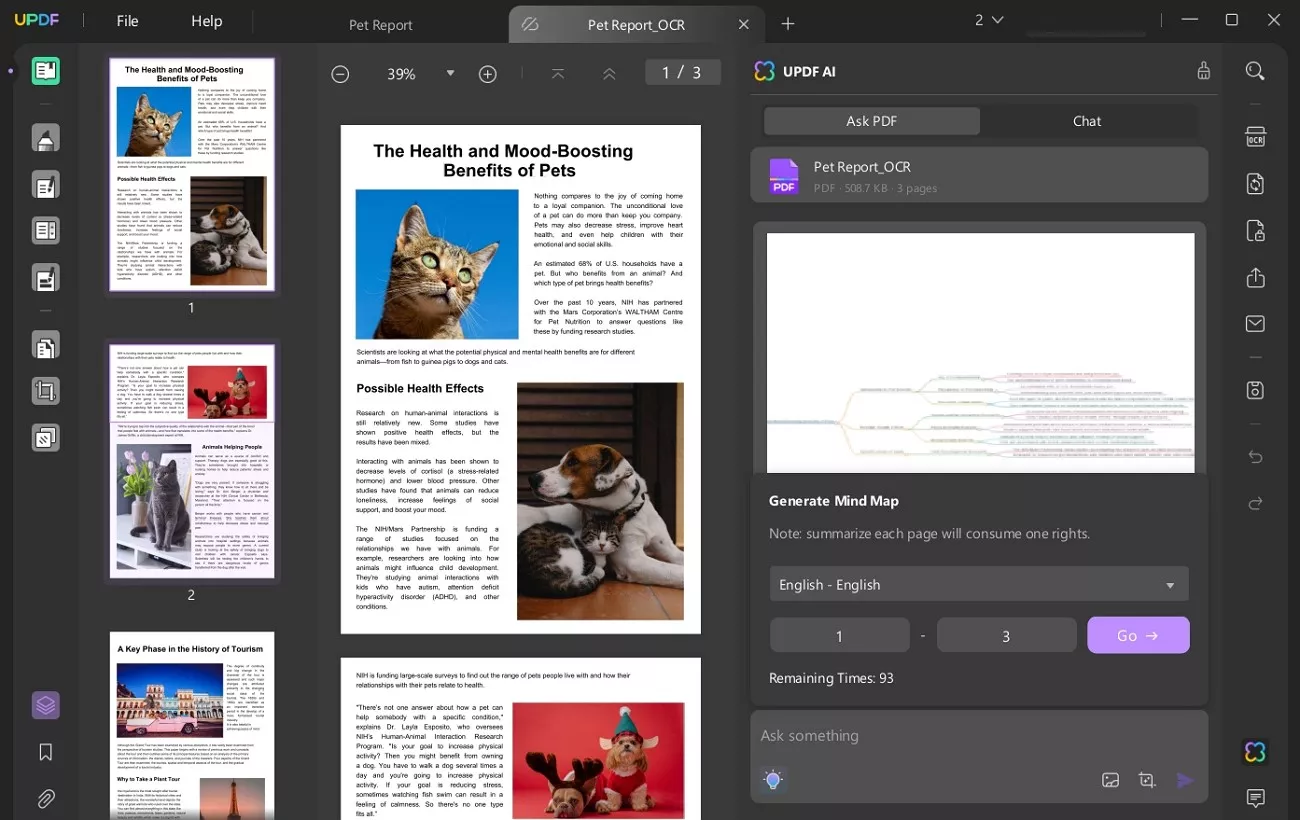
Task: Open the Bookmarks panel
Action: pos(45,752)
